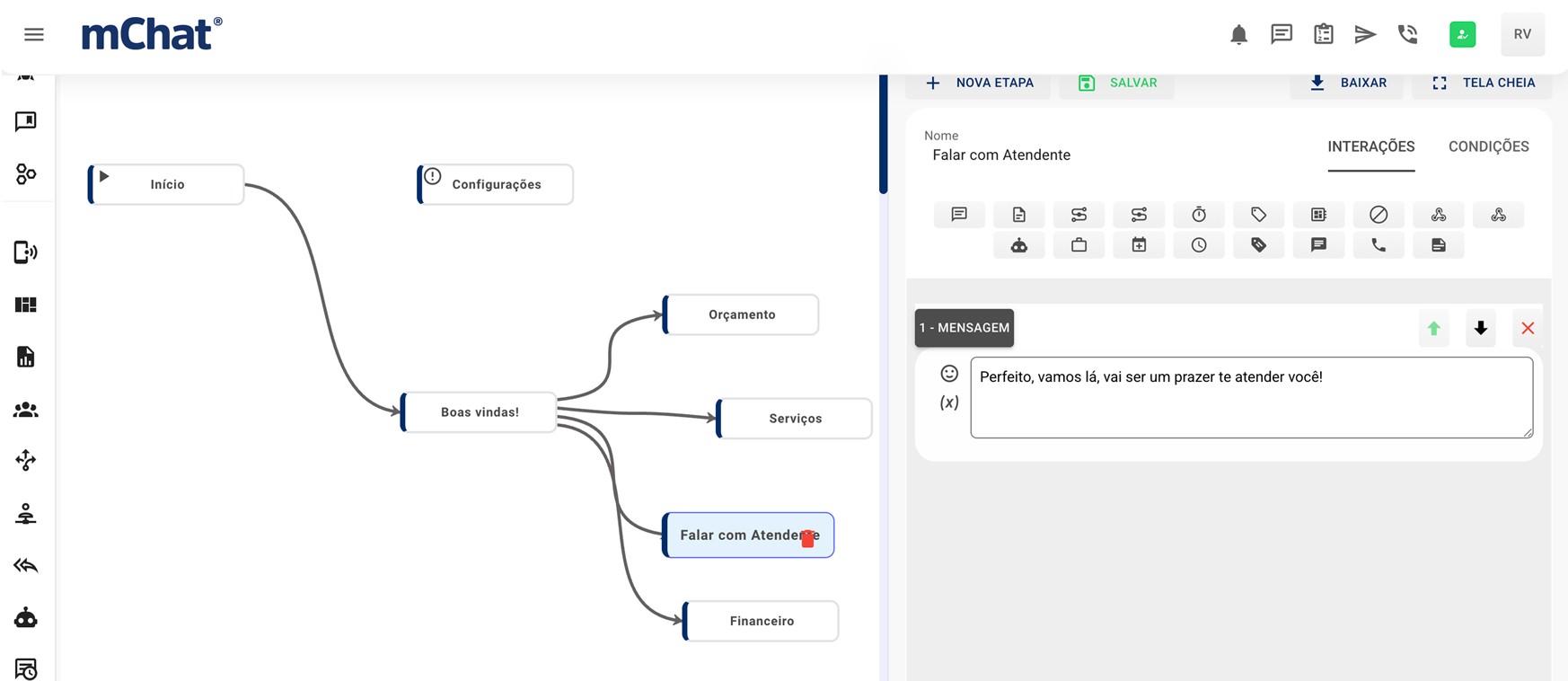
Task: Click the paper plane send icon in the header
Action: pyautogui.click(x=1365, y=34)
